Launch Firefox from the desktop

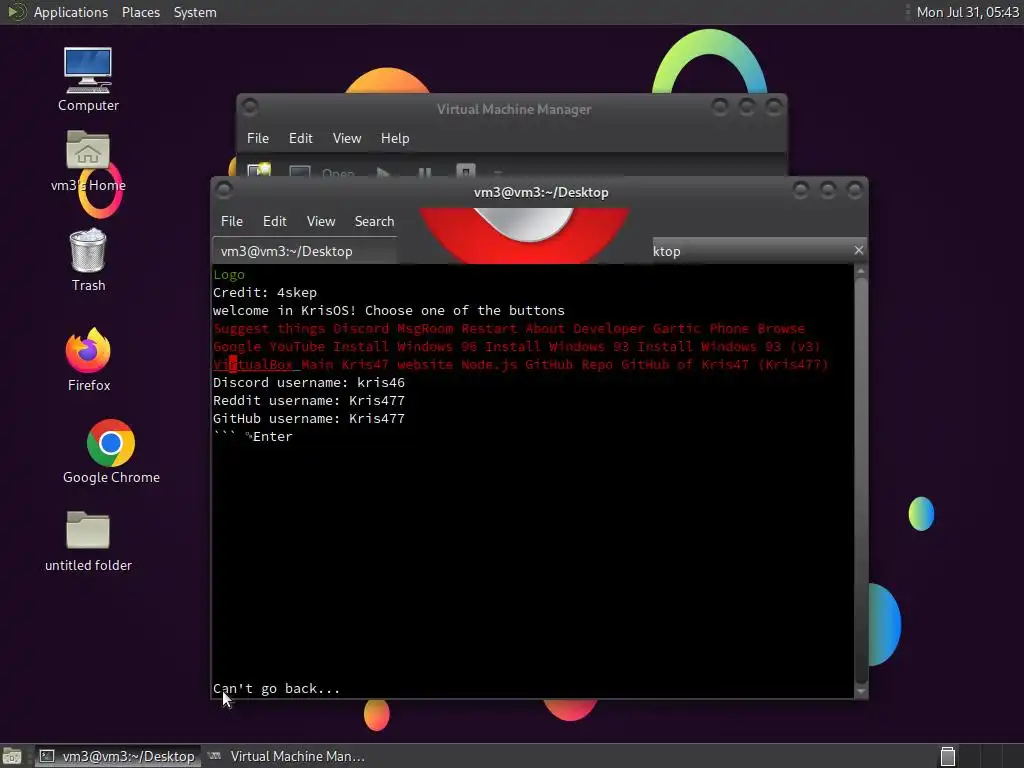coord(88,359)
